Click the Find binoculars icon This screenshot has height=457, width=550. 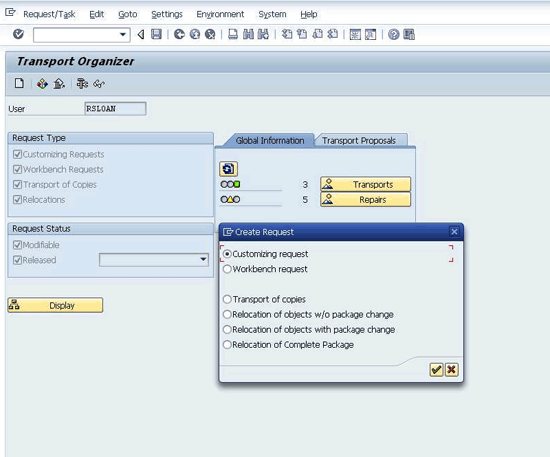(x=248, y=34)
